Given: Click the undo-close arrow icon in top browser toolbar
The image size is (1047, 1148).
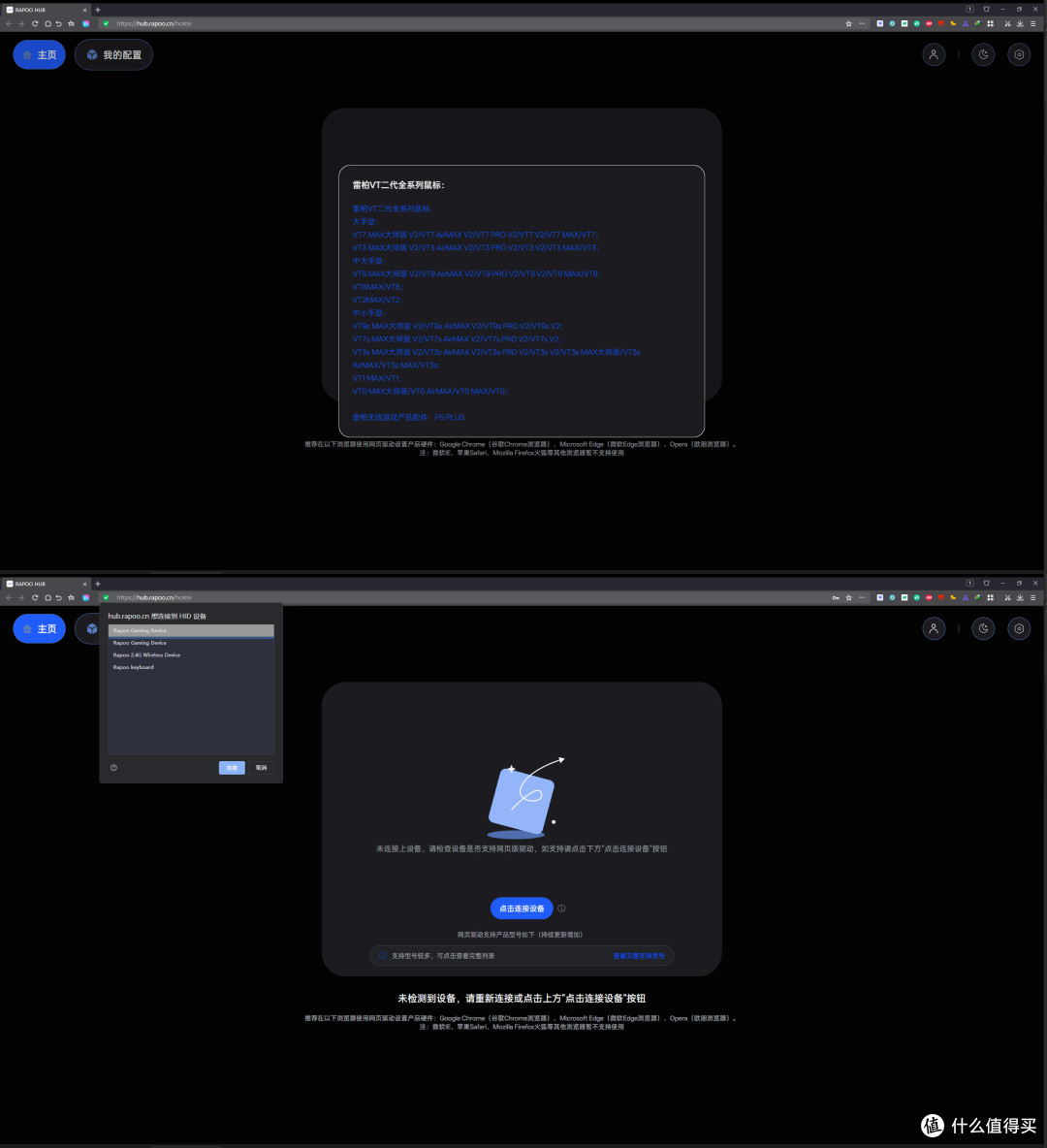Looking at the screenshot, I should coord(58,23).
